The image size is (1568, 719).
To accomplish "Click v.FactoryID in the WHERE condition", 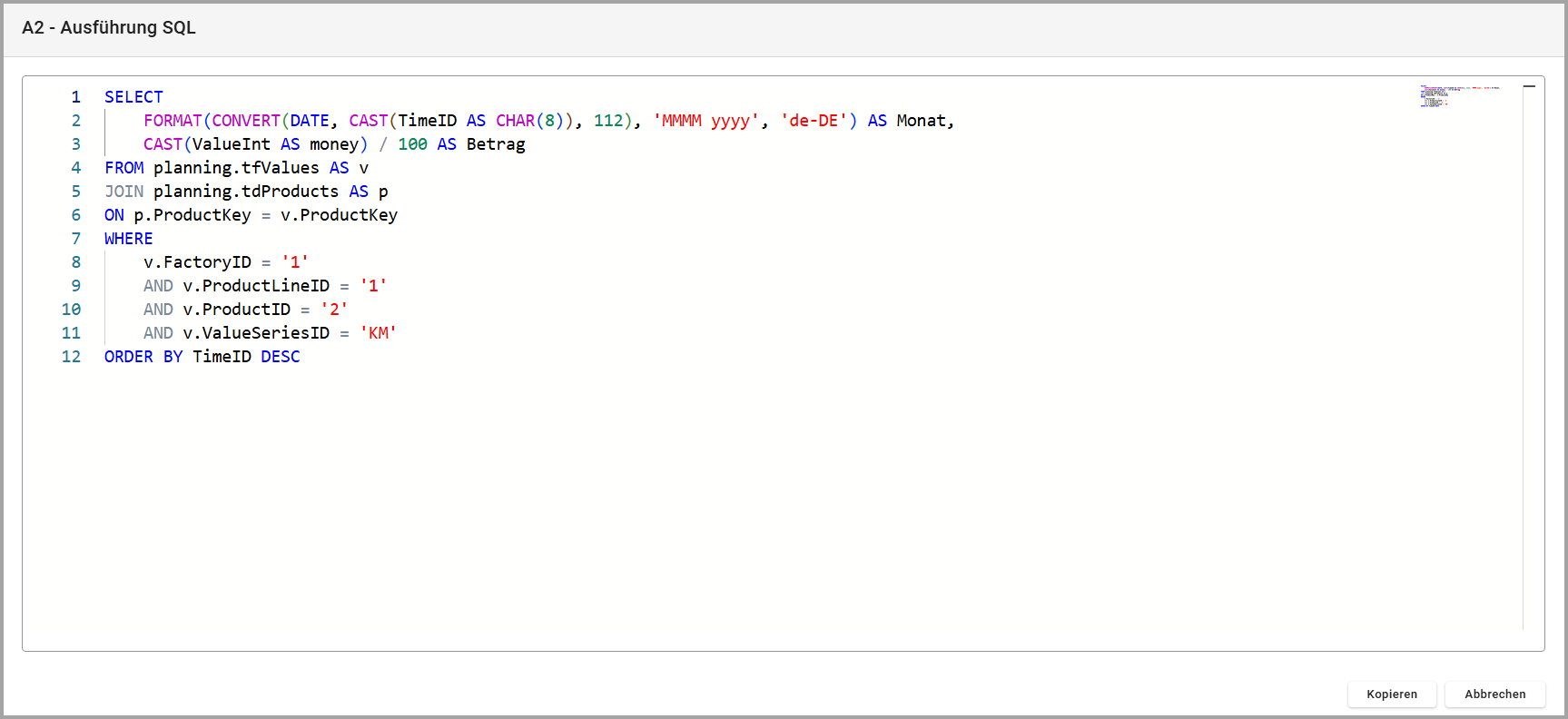I will tap(197, 262).
